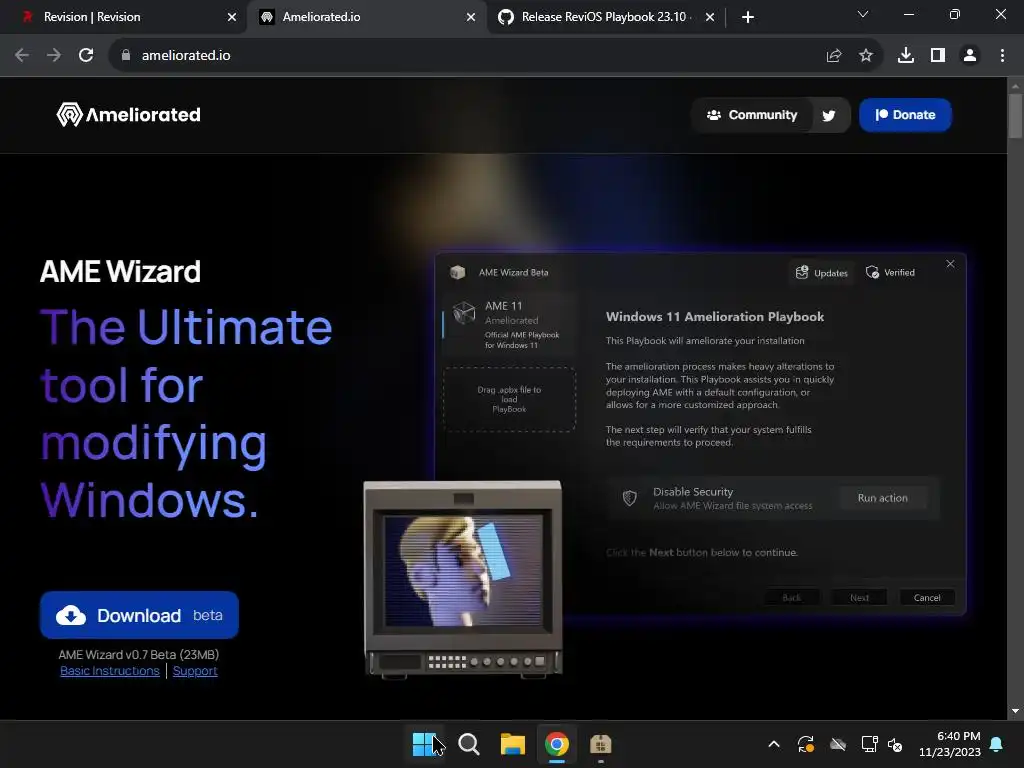Click Chrome icon in taskbar
Image resolution: width=1024 pixels, height=768 pixels.
556,744
